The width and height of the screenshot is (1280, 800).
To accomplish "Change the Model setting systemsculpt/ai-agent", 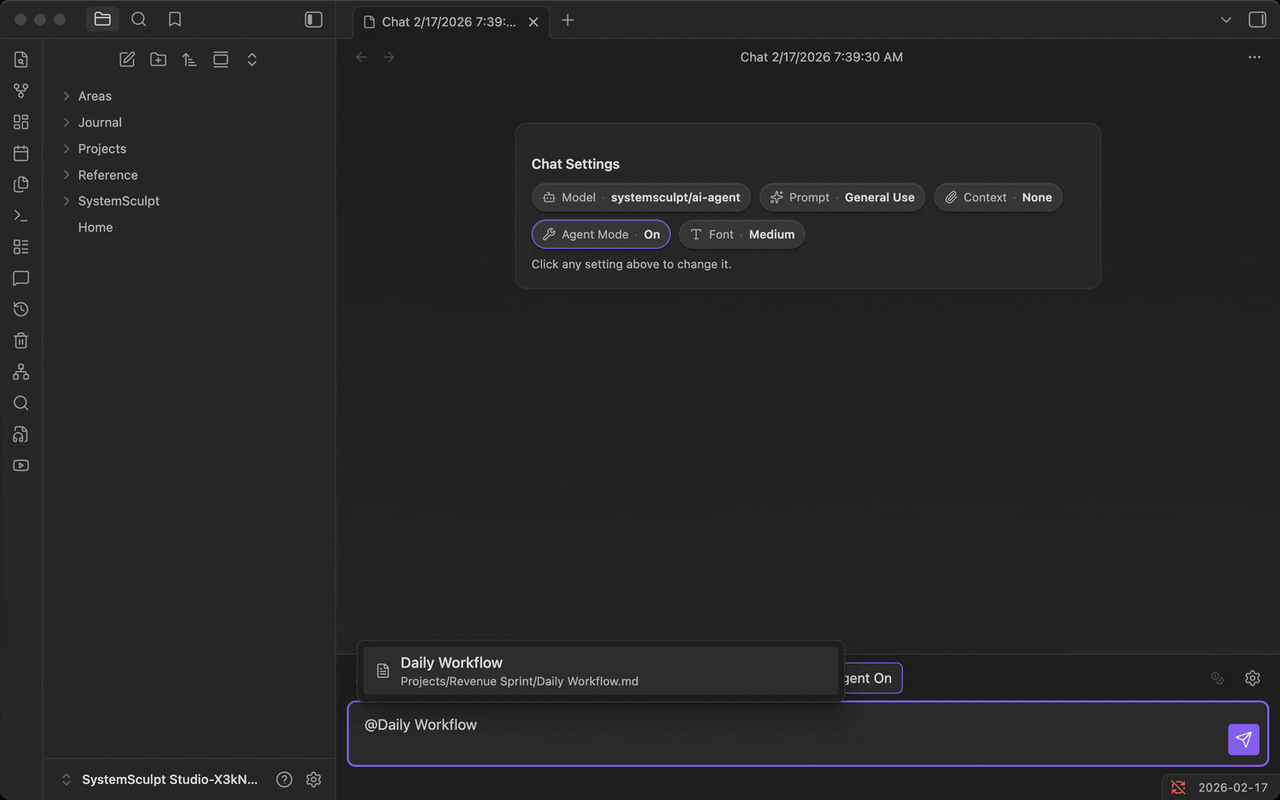I will point(640,197).
